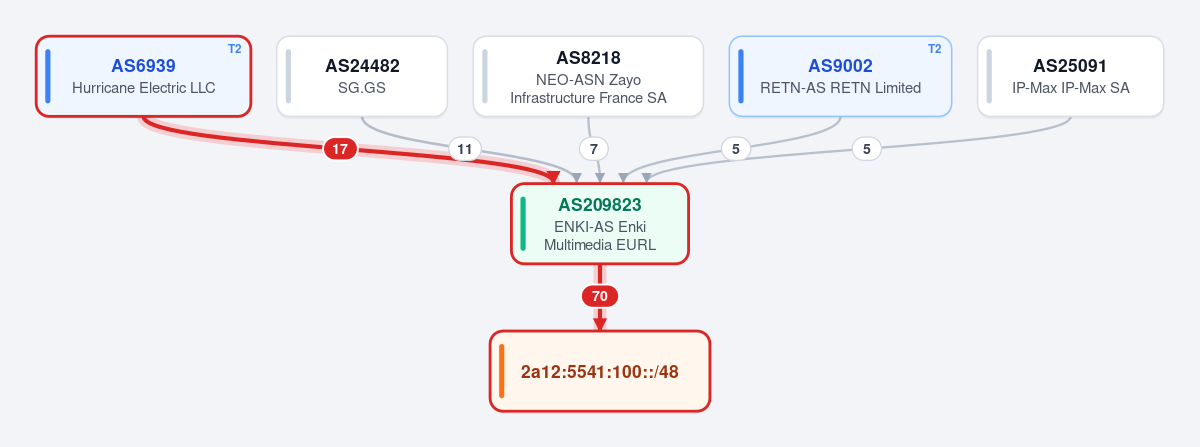1200x447 pixels.
Task: Open the AS8218 NEO-ASN Zayo node
Action: coord(588,76)
